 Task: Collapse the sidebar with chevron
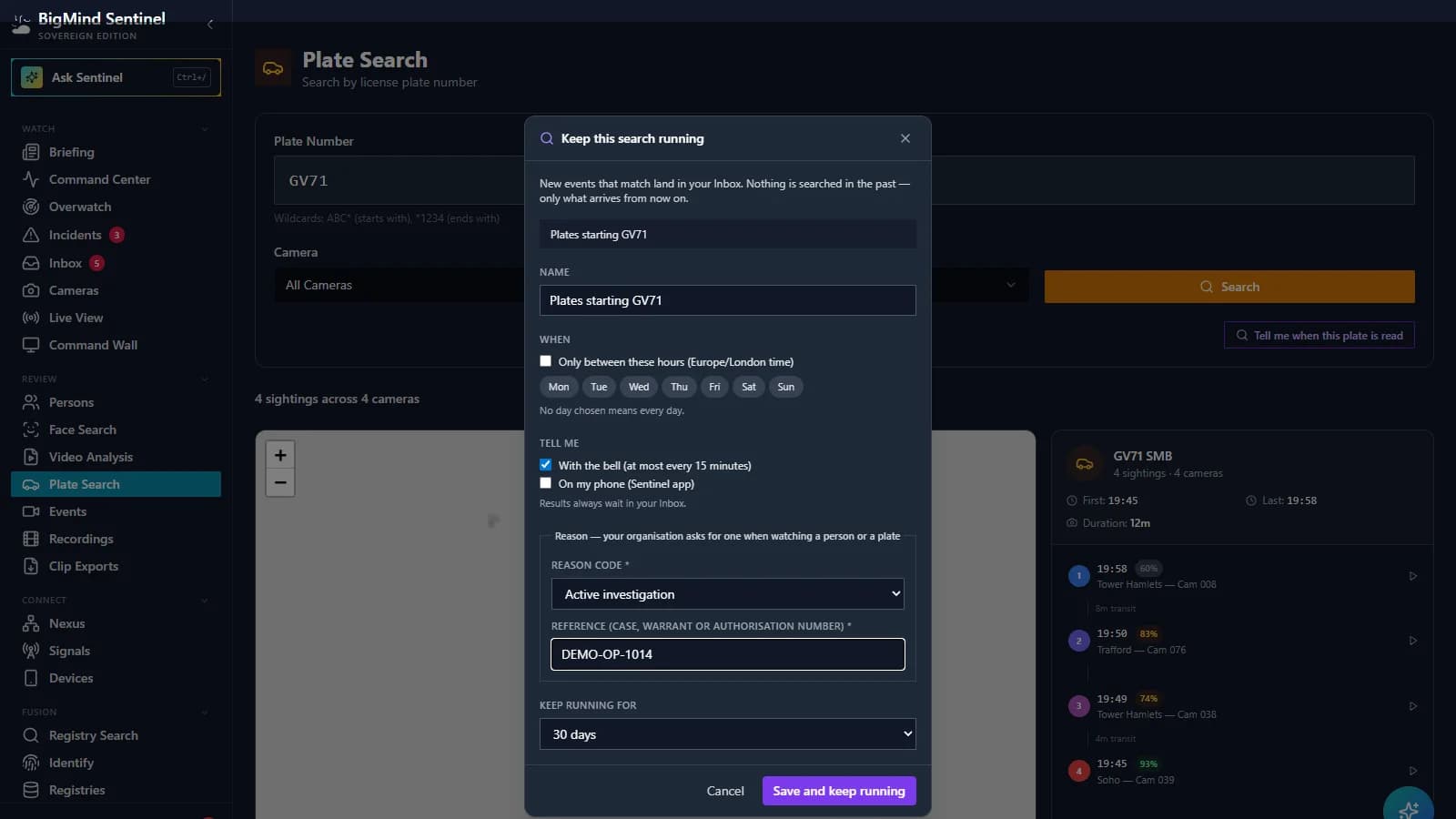point(210,25)
